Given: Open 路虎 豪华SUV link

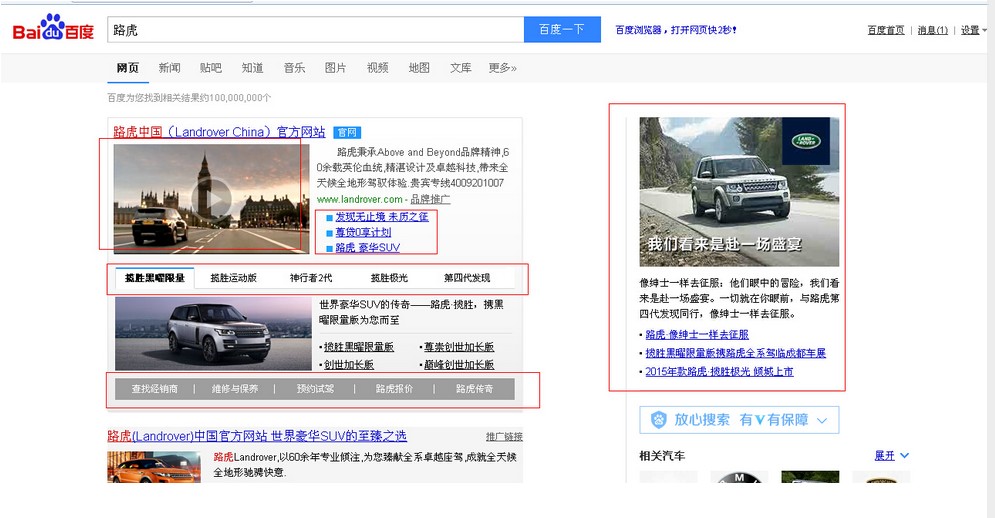Looking at the screenshot, I should click(x=368, y=248).
